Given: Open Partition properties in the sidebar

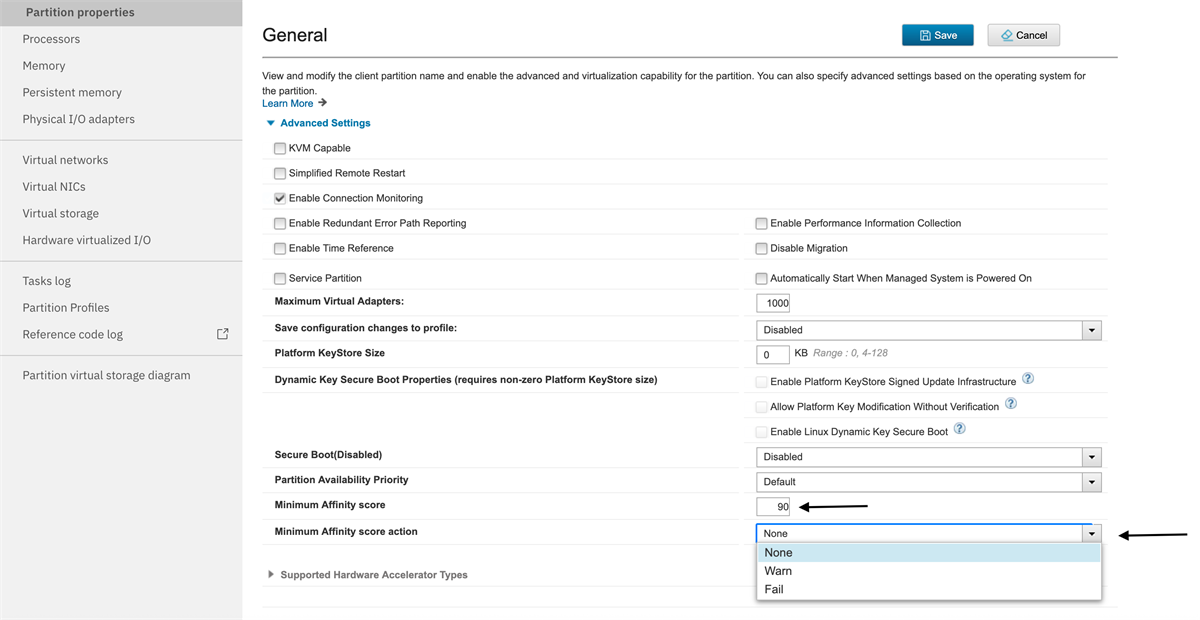Looking at the screenshot, I should coord(121,13).
